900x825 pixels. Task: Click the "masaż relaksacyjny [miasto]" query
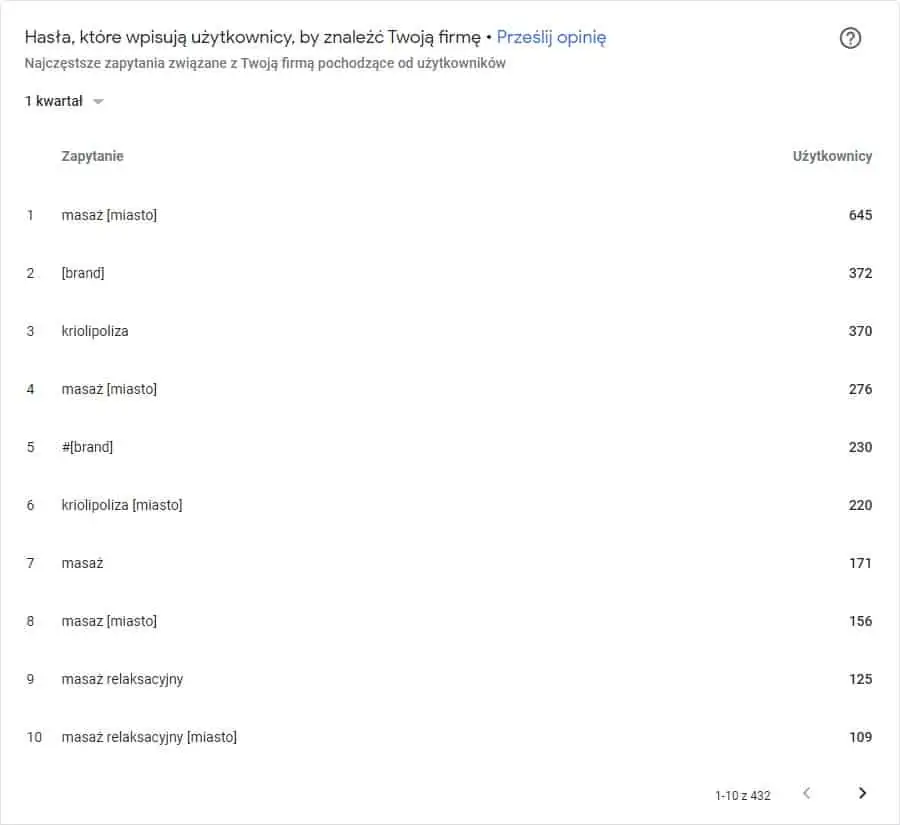[x=149, y=737]
